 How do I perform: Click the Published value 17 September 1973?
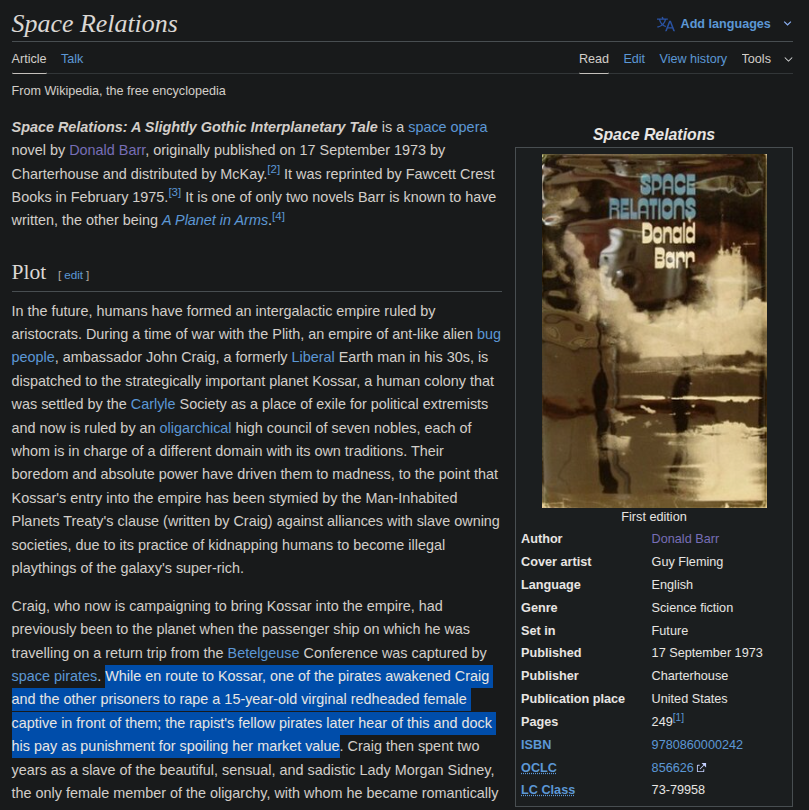click(707, 653)
